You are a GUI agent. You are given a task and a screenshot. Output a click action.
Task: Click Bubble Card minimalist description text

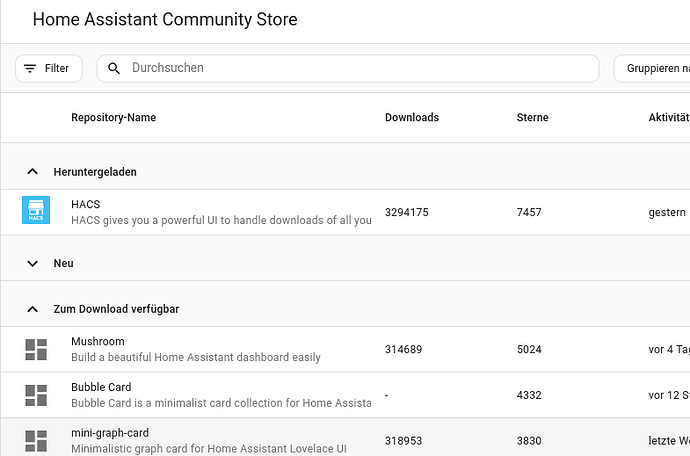point(221,403)
